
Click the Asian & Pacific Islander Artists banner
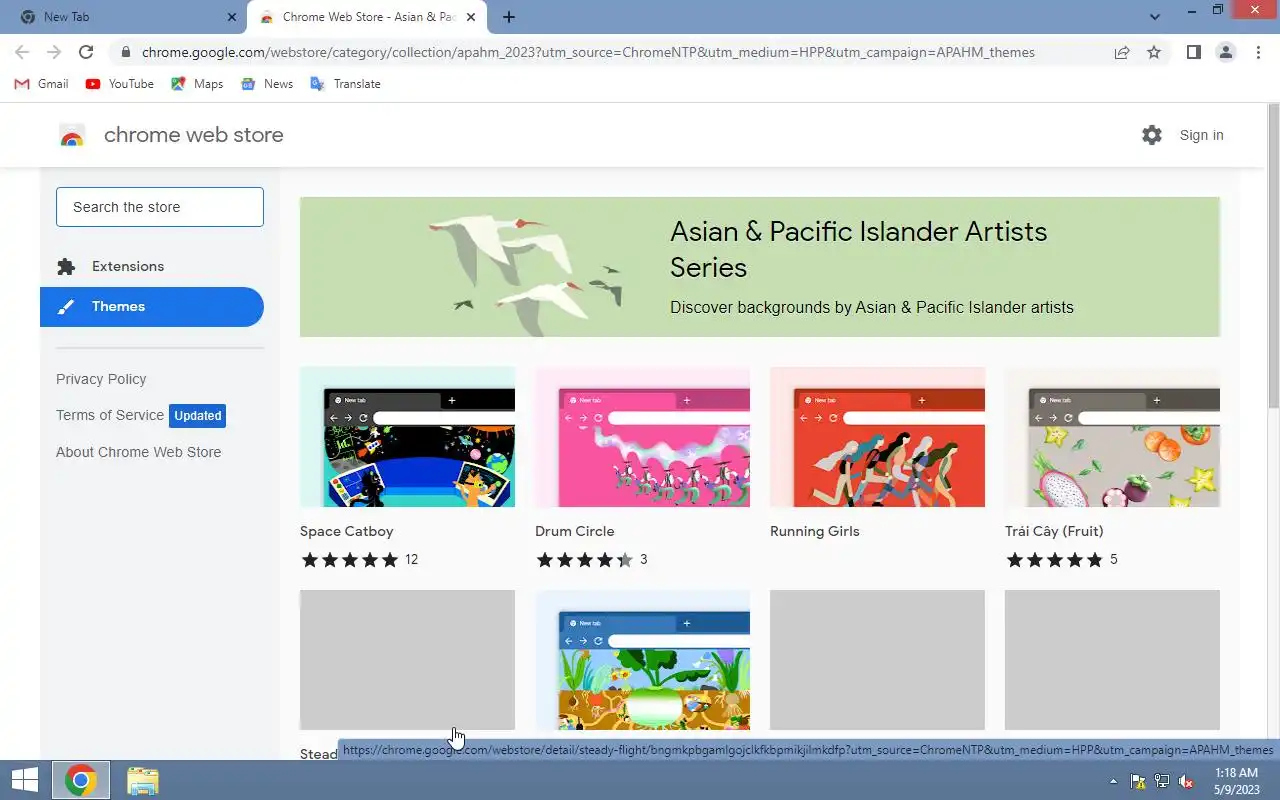[x=760, y=267]
